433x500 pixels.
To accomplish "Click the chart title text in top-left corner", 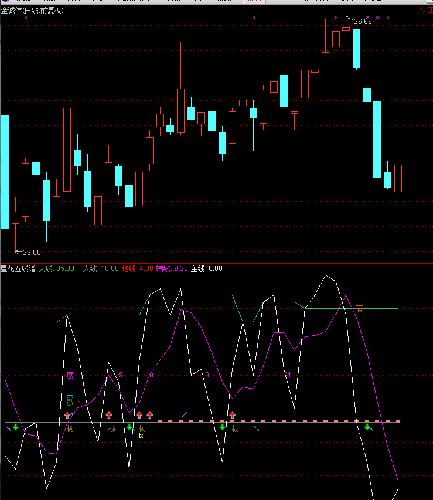I will point(32,11).
